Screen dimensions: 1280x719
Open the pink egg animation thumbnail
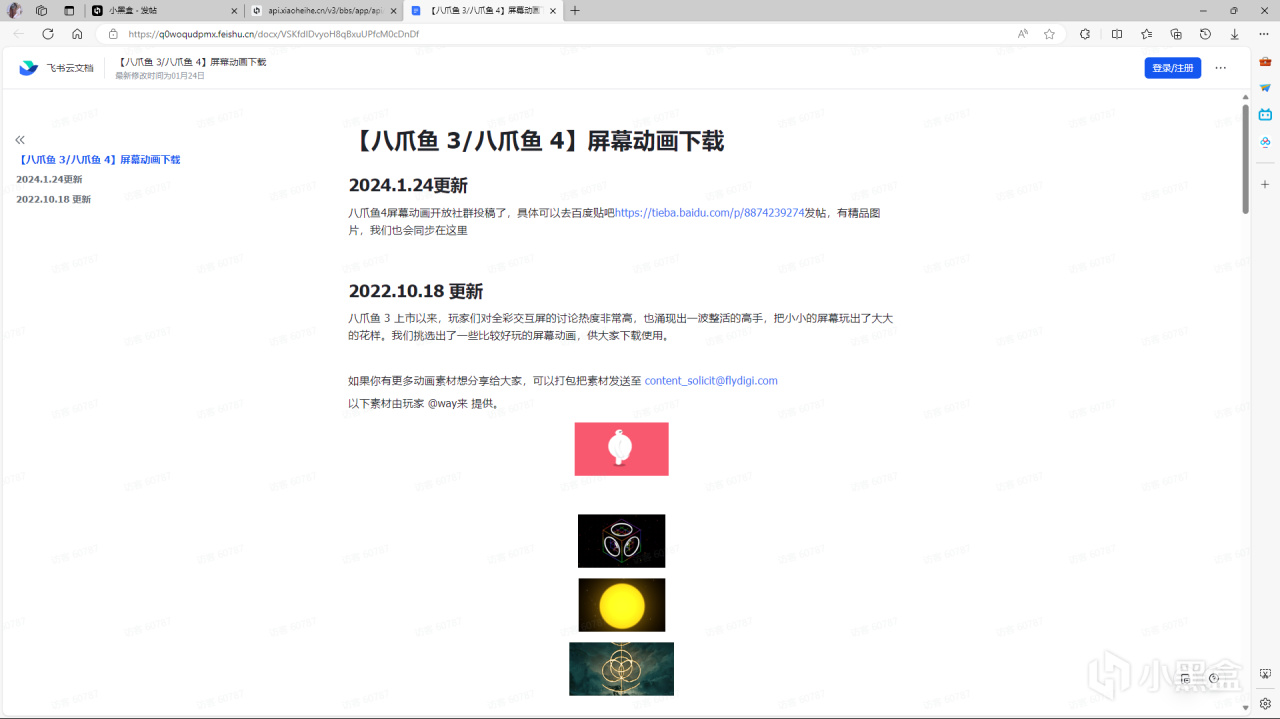[x=621, y=449]
